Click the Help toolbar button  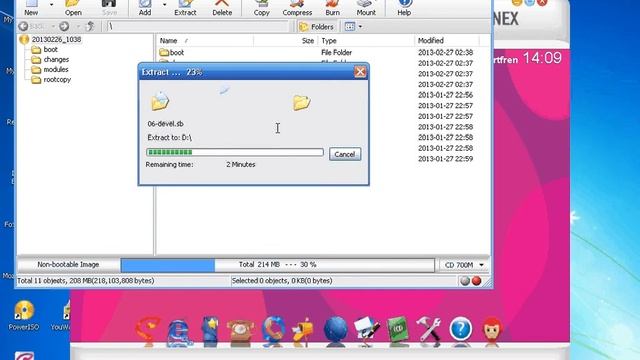click(x=404, y=8)
